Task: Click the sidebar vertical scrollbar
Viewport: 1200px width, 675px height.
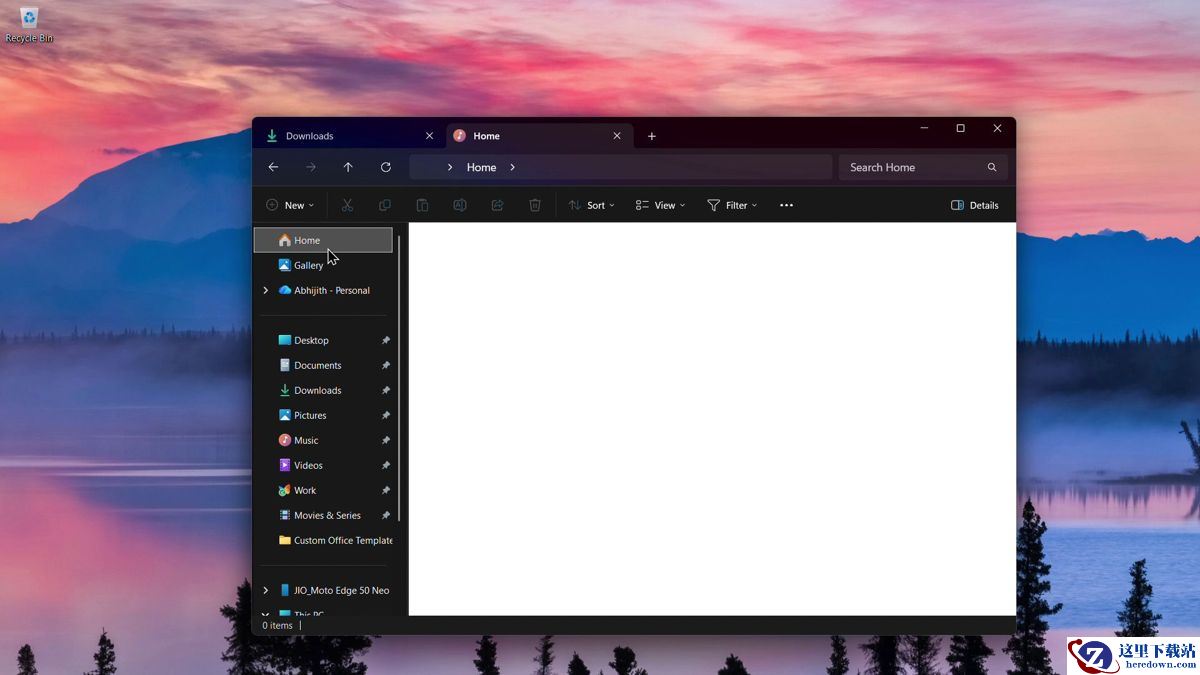Action: point(399,380)
